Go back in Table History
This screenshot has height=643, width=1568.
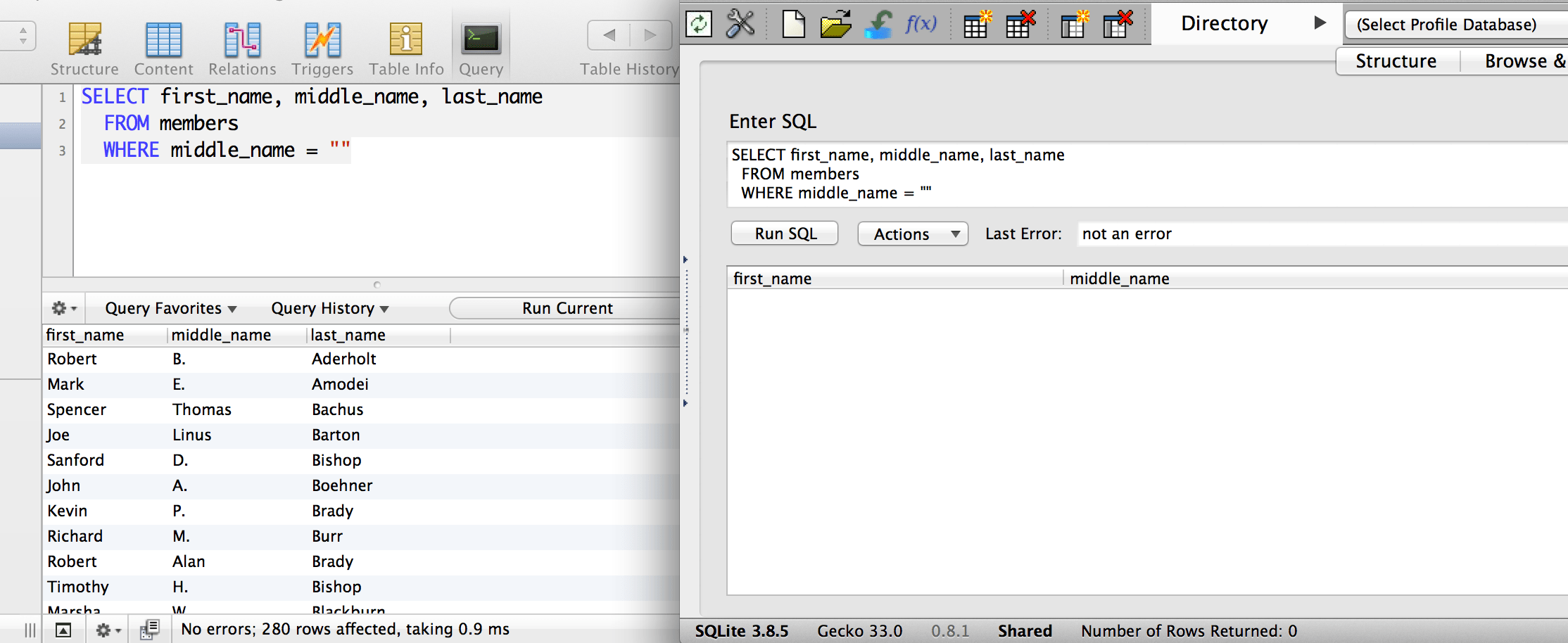(x=609, y=34)
